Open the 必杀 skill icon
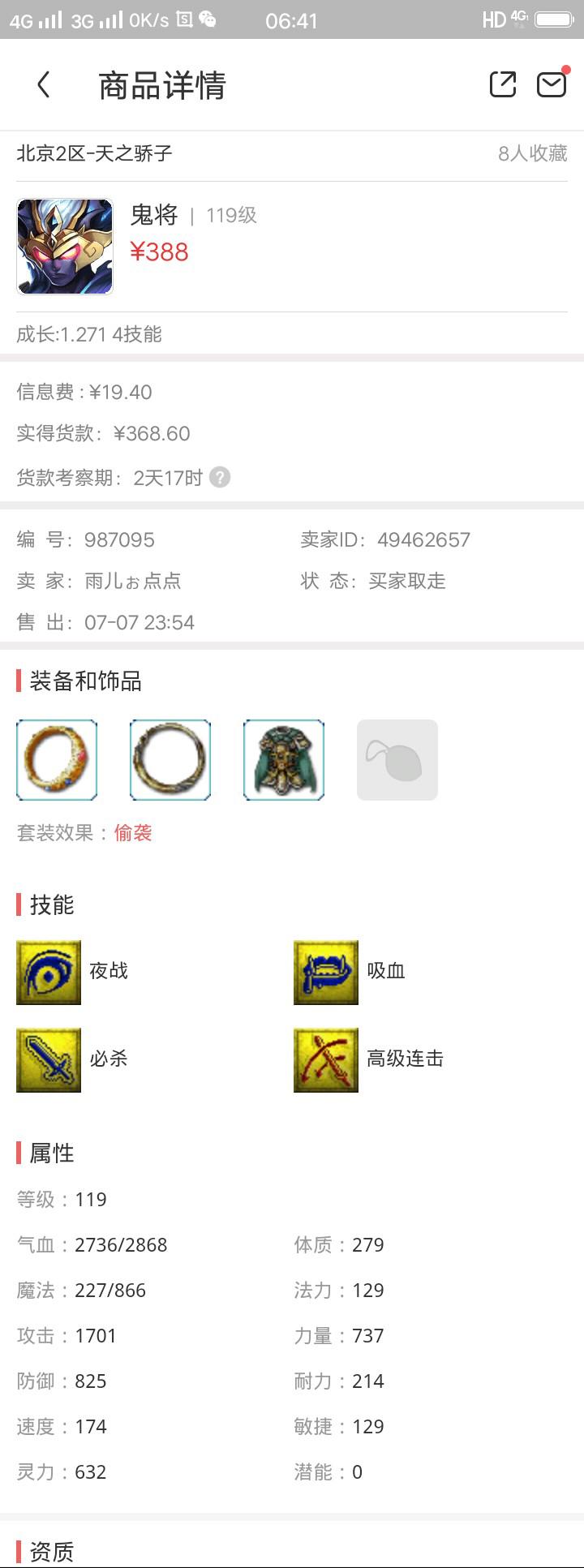The image size is (584, 1568). tap(49, 1060)
